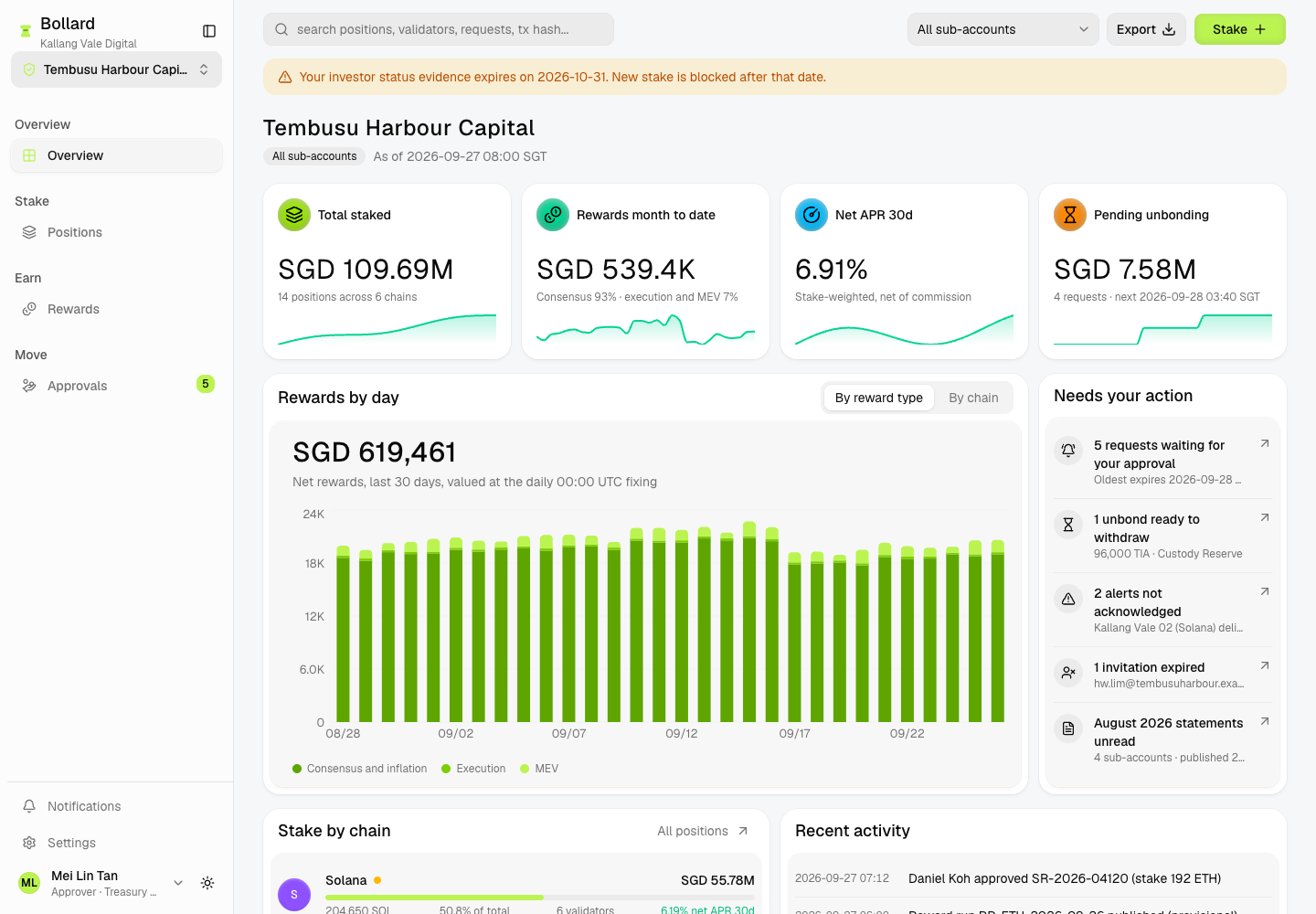Switch chart to By reward type

coord(879,398)
